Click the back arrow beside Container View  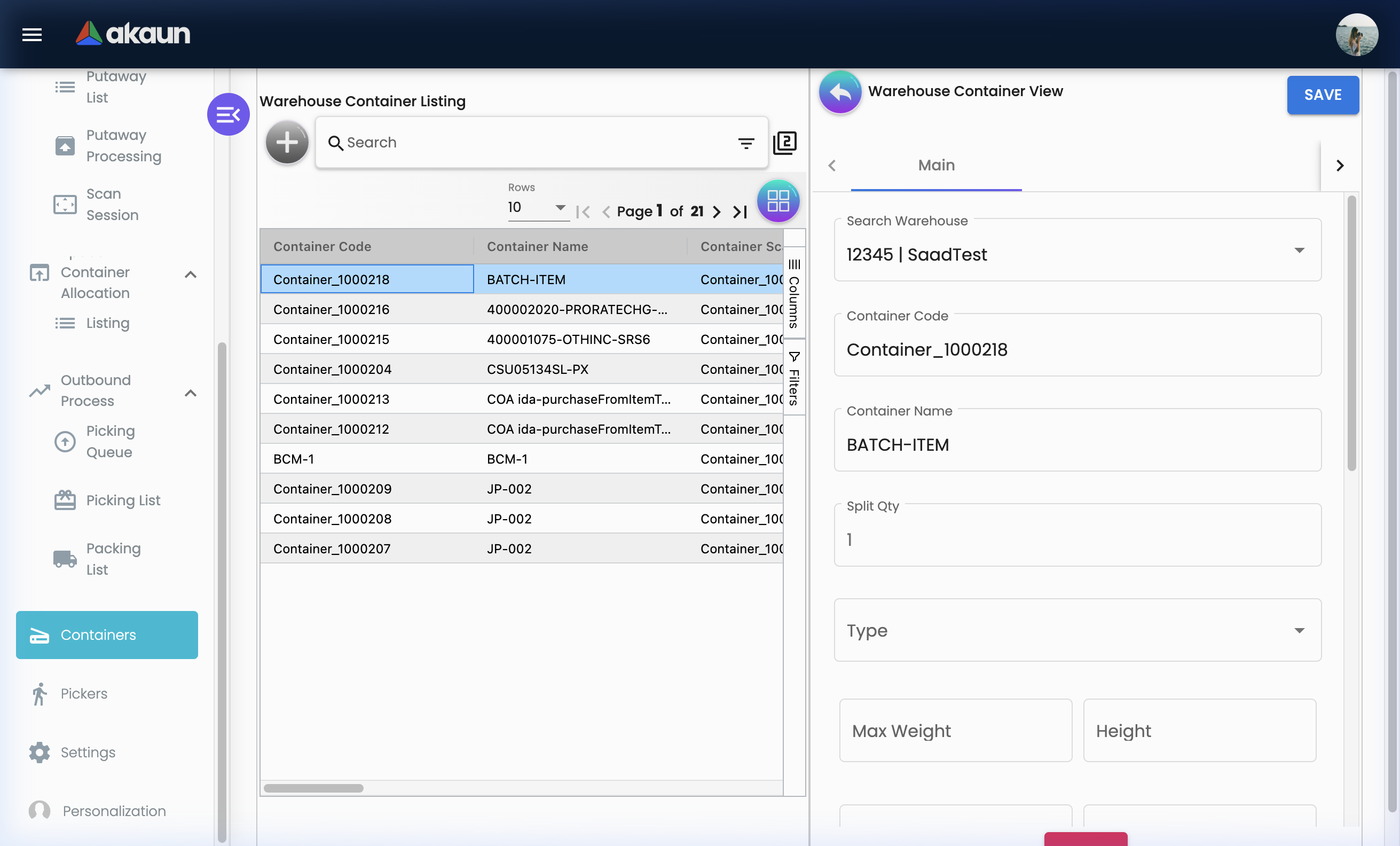pyautogui.click(x=840, y=92)
